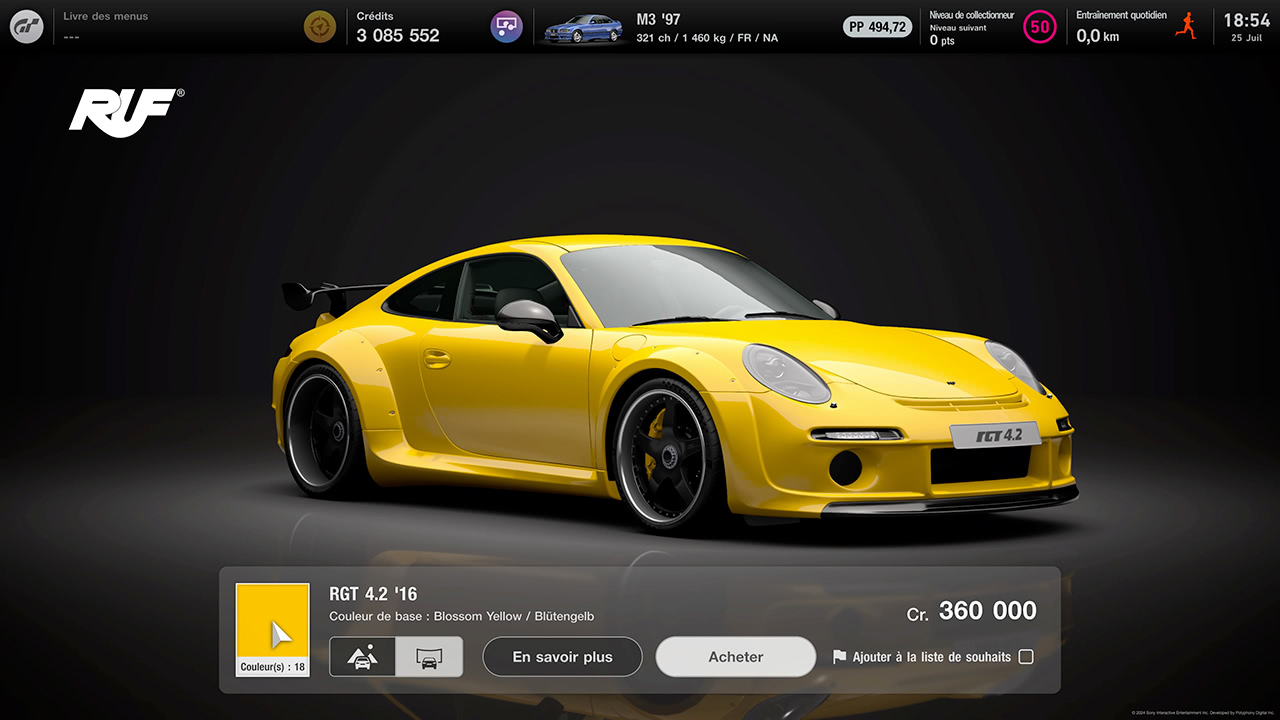This screenshot has width=1280, height=720.
Task: Click the Livre des menus label
Action: point(105,16)
